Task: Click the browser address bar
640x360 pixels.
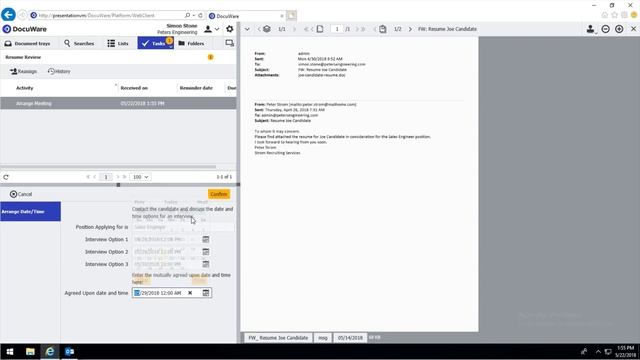Action: coord(108,16)
